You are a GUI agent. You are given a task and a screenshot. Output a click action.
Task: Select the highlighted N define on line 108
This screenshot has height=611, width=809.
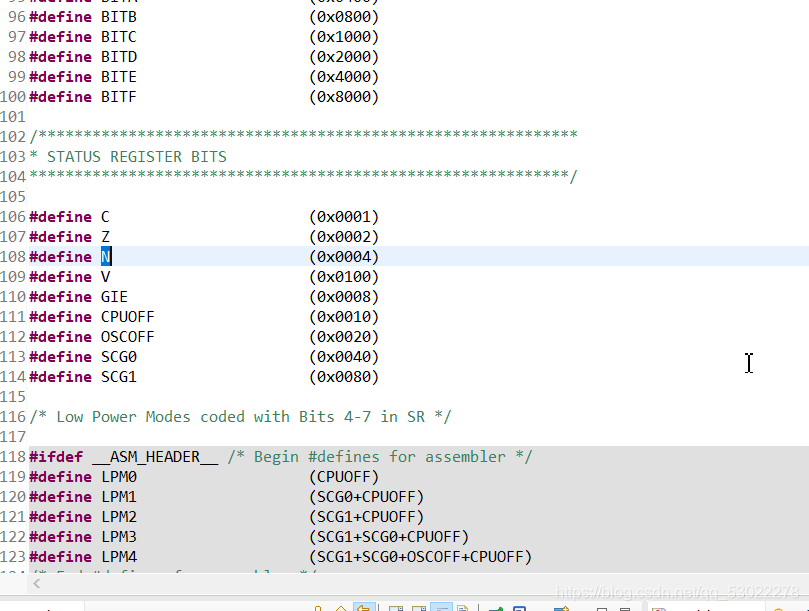[105, 256]
